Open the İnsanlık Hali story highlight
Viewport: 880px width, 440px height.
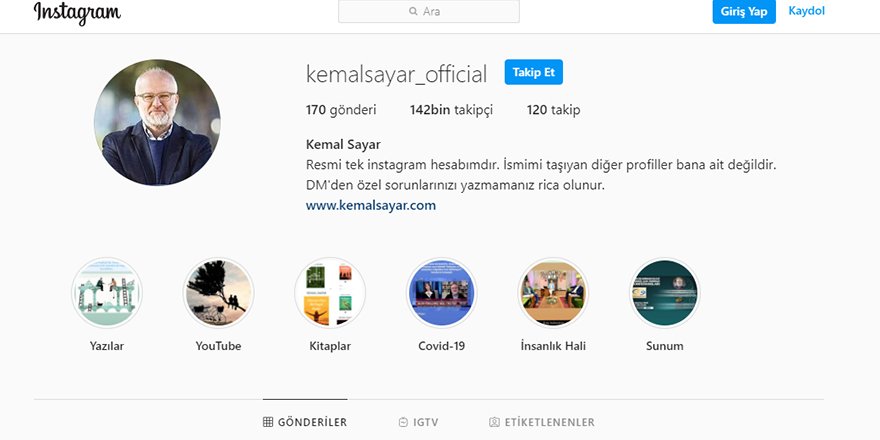point(553,293)
